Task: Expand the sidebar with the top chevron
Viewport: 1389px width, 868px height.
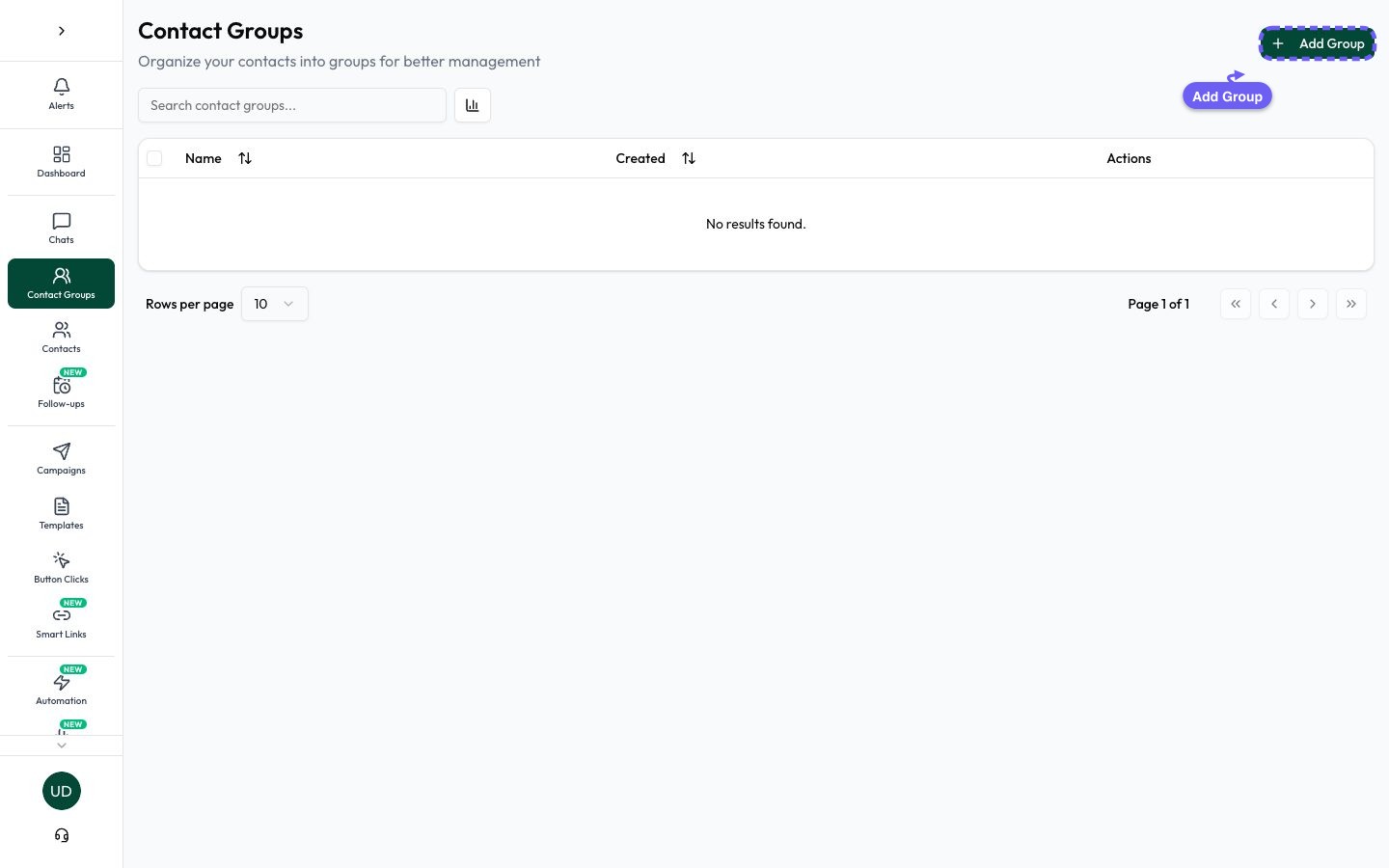Action: [x=62, y=31]
